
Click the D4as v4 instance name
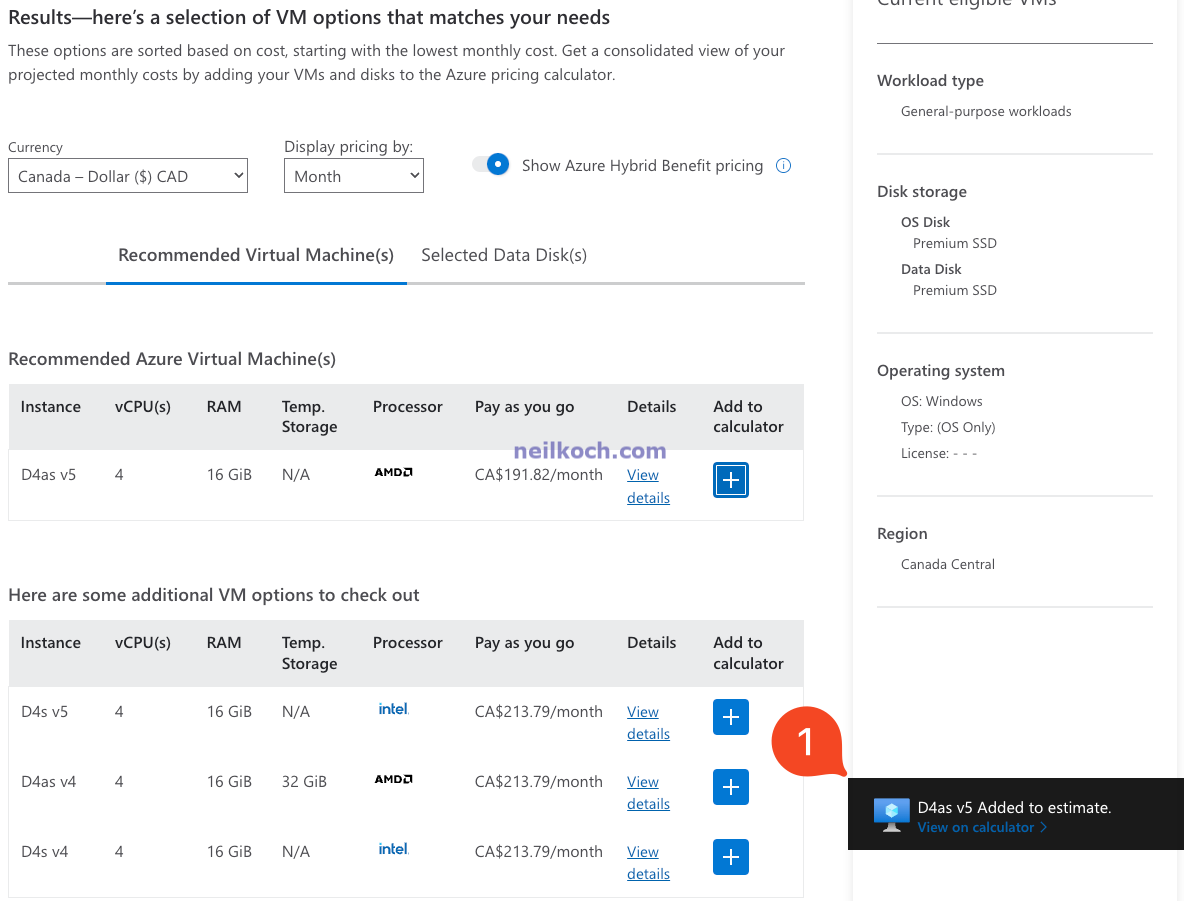[48, 782]
